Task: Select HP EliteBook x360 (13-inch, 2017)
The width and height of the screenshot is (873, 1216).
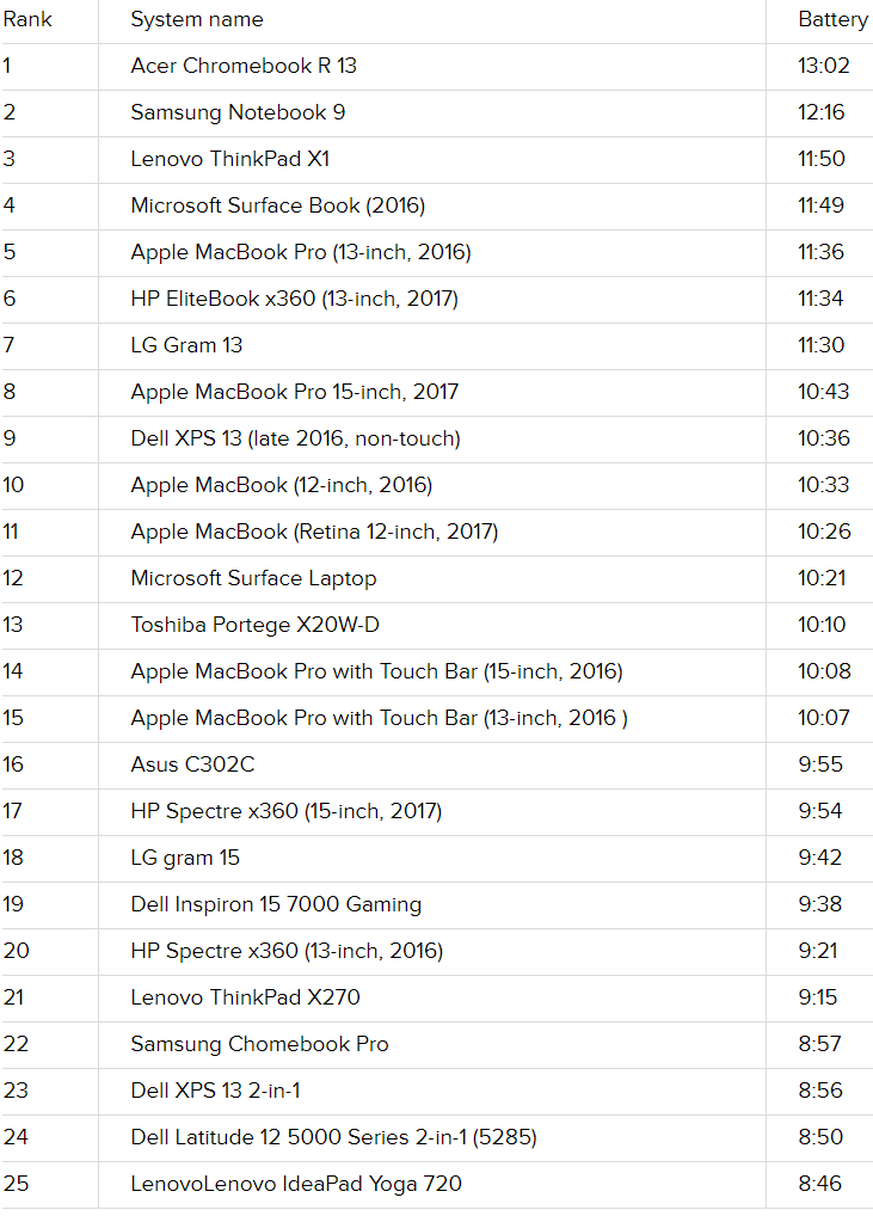Action: tap(294, 299)
